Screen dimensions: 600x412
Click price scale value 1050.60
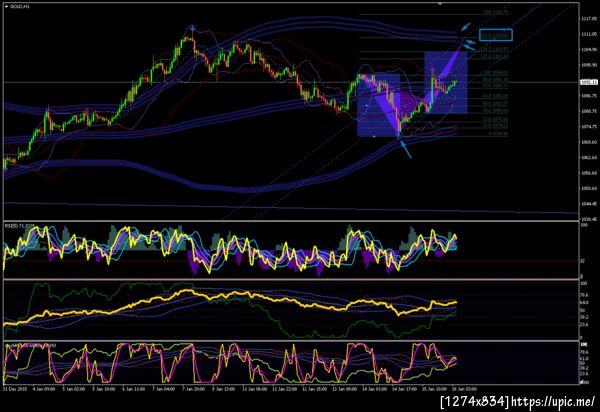(589, 188)
